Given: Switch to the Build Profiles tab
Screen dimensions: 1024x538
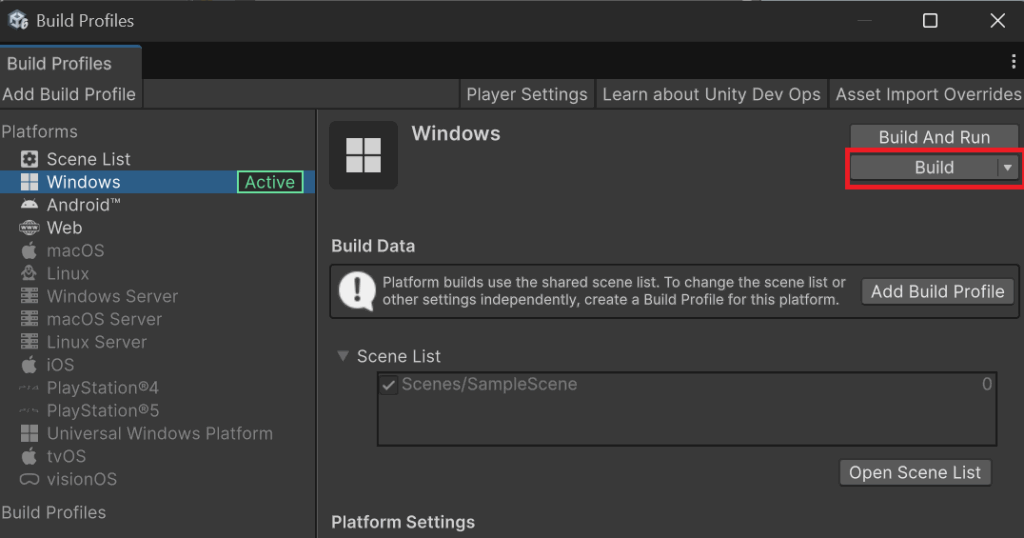Looking at the screenshot, I should pyautogui.click(x=71, y=63).
